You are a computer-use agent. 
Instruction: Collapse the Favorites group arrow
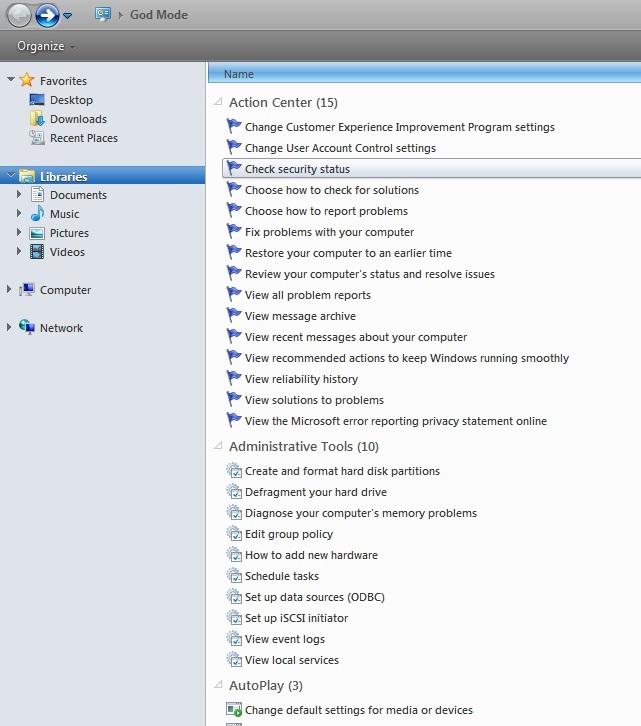[11, 80]
